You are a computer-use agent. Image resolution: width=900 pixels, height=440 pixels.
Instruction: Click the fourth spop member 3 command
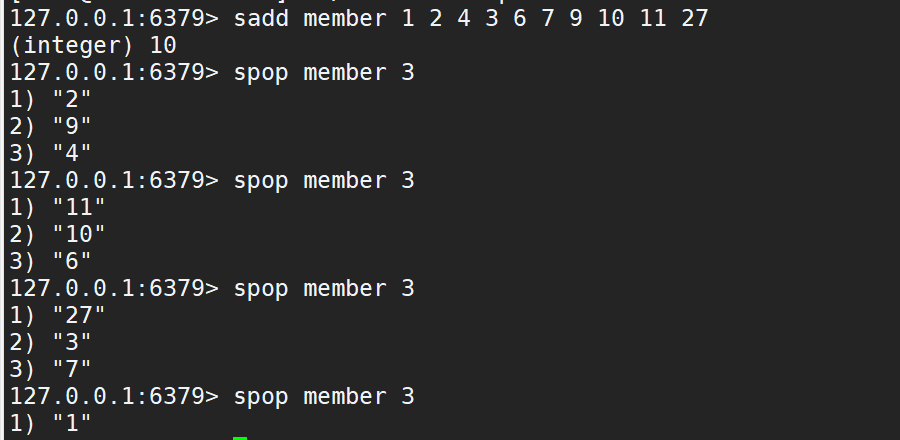coord(324,396)
